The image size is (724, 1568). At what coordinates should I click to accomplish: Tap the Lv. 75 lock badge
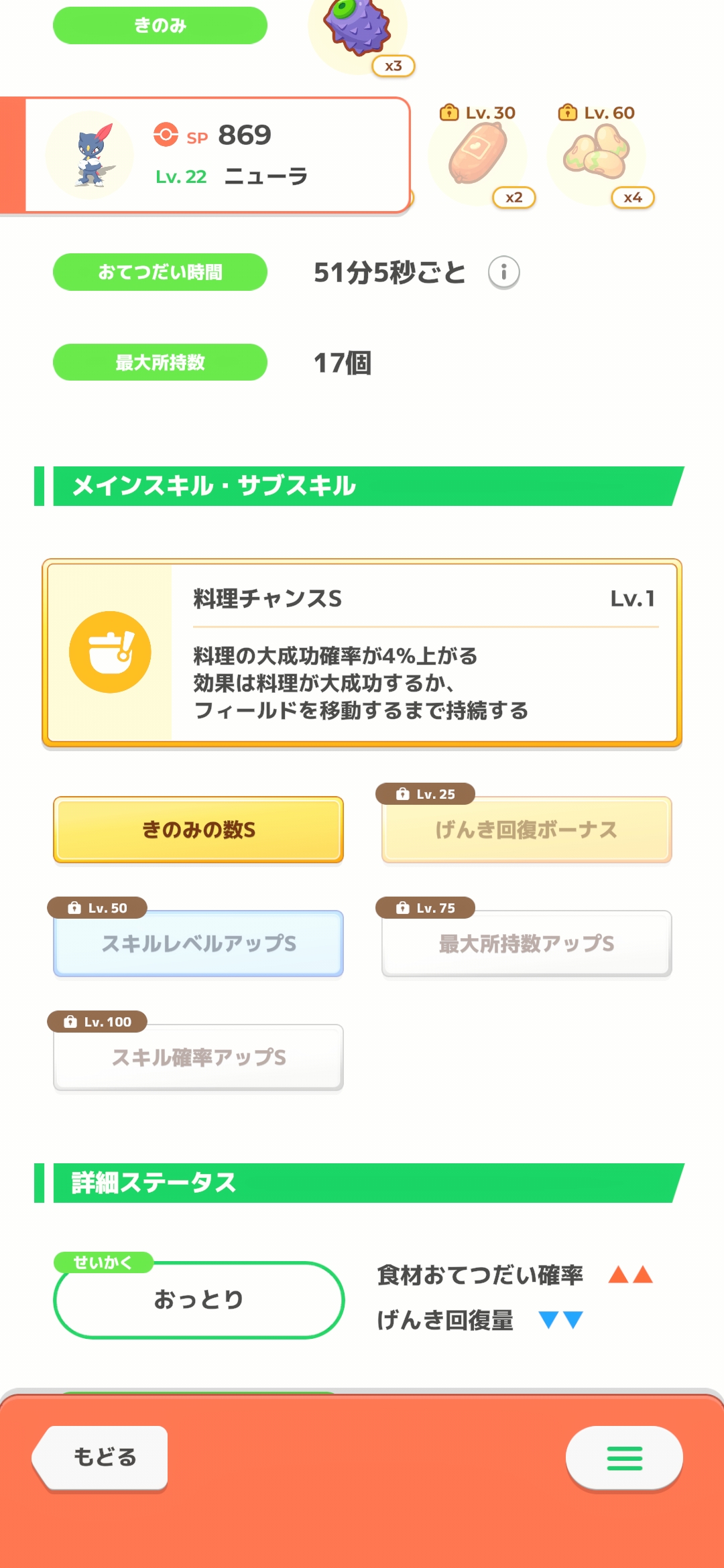426,908
